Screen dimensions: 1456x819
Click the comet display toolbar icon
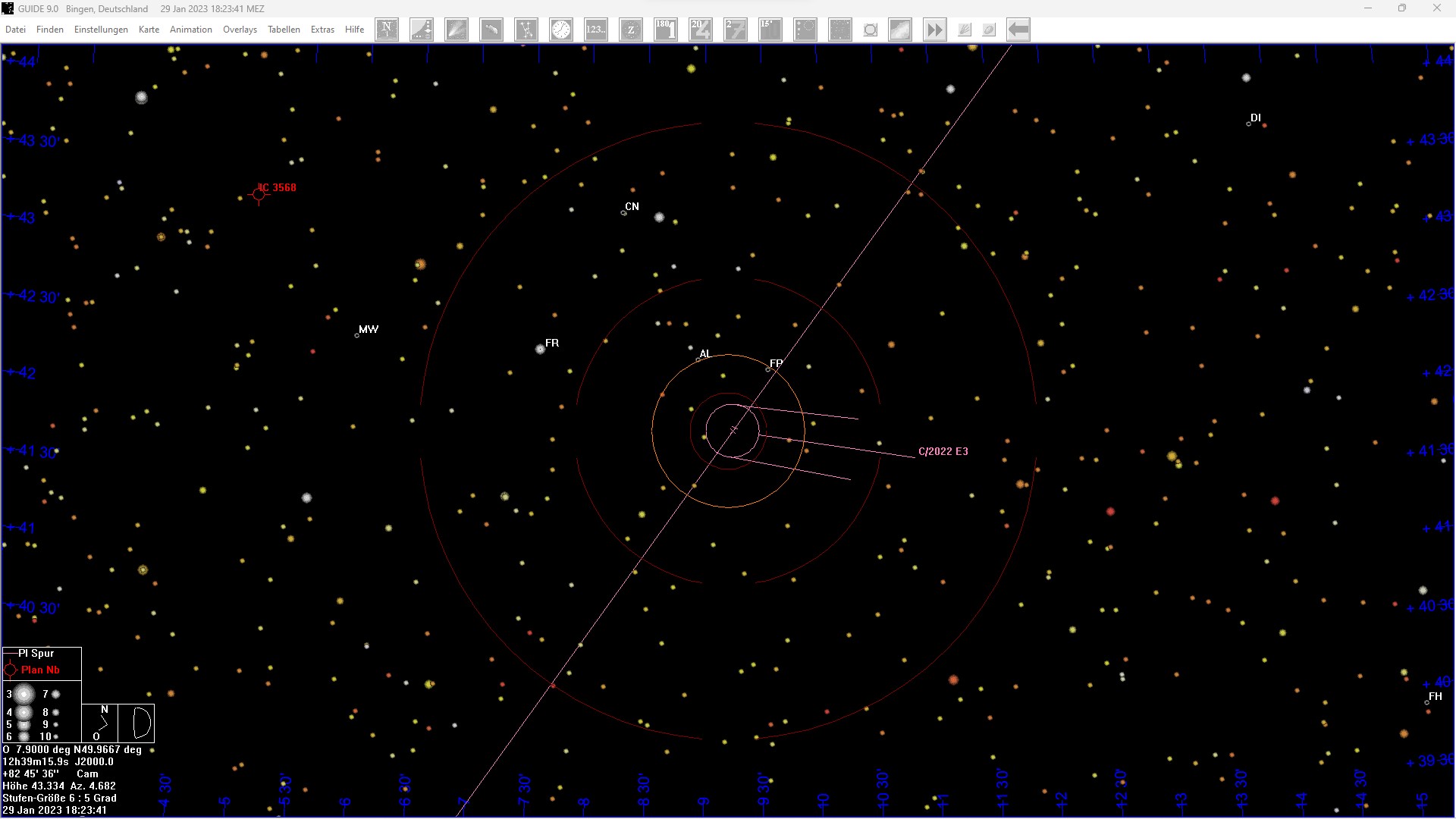click(457, 30)
